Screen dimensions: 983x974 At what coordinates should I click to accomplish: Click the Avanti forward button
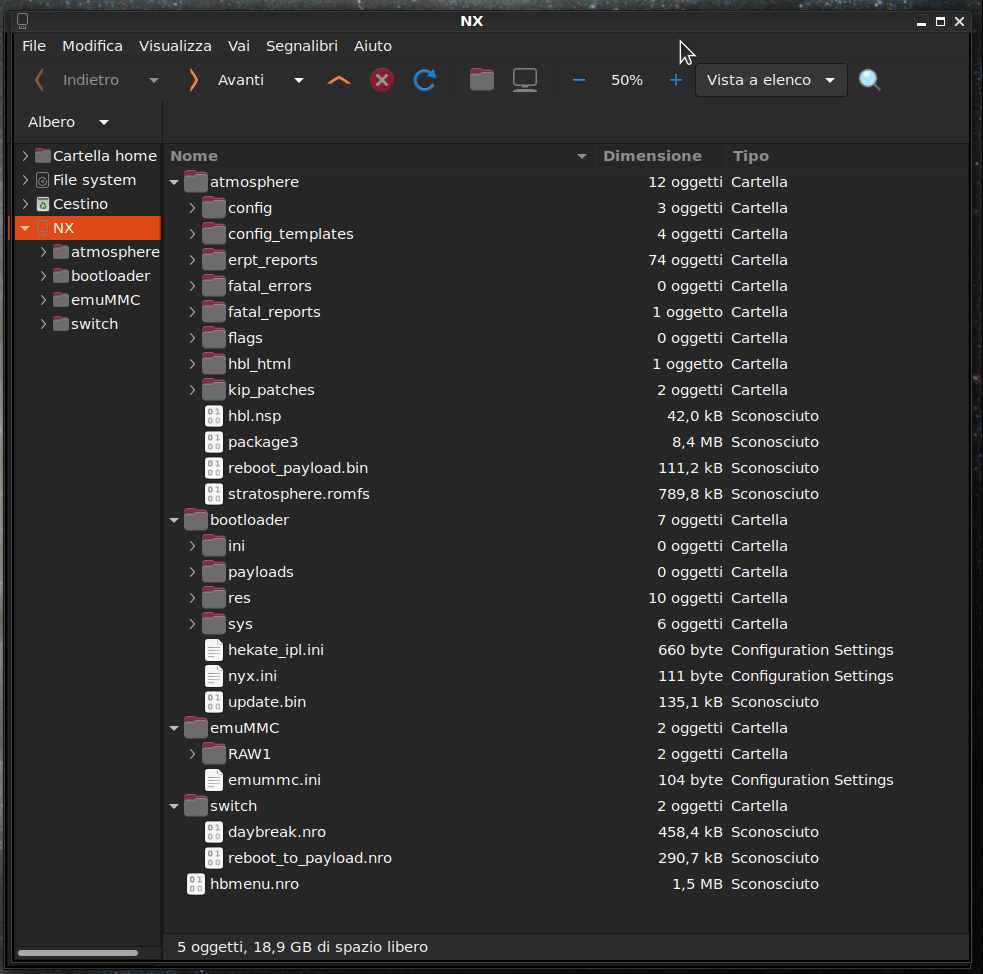pos(228,80)
